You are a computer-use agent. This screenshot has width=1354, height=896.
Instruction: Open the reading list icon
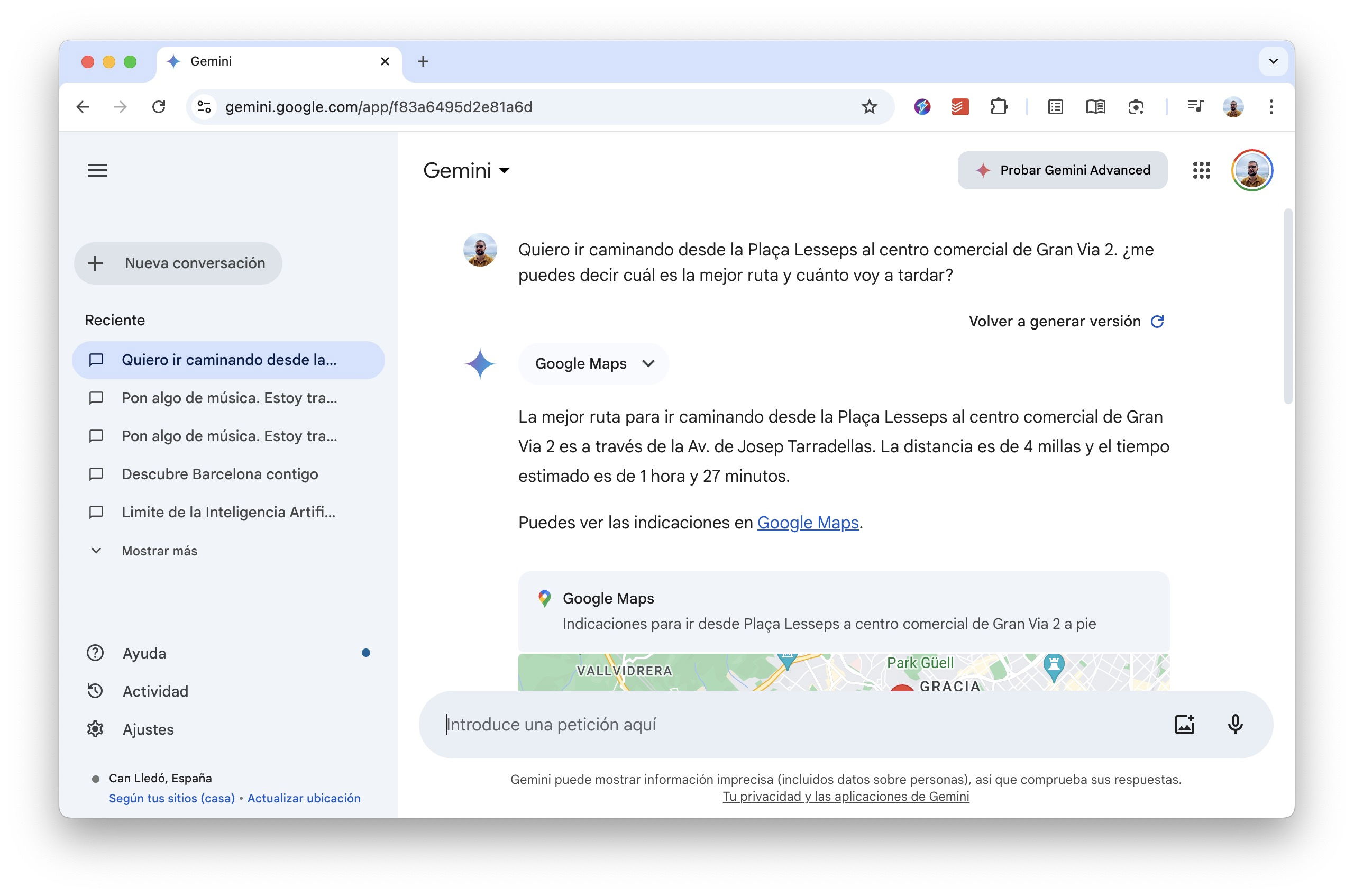[1055, 107]
